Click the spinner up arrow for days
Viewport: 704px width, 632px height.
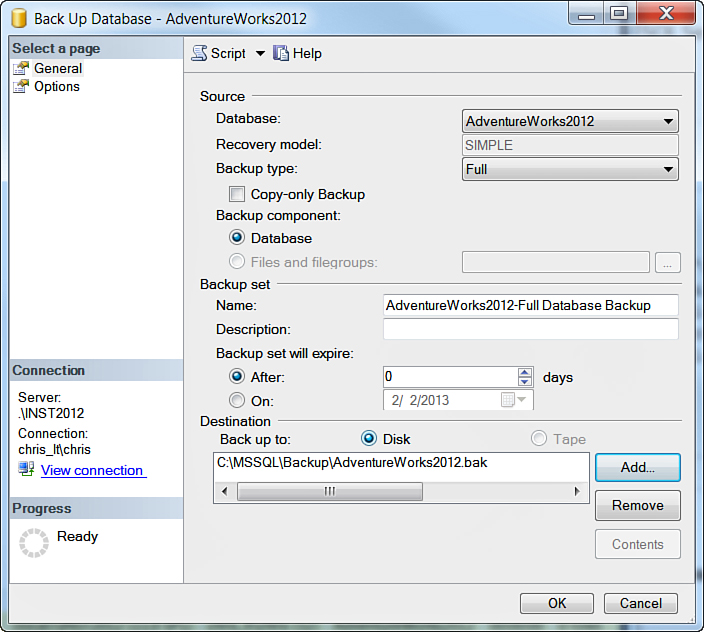524,372
